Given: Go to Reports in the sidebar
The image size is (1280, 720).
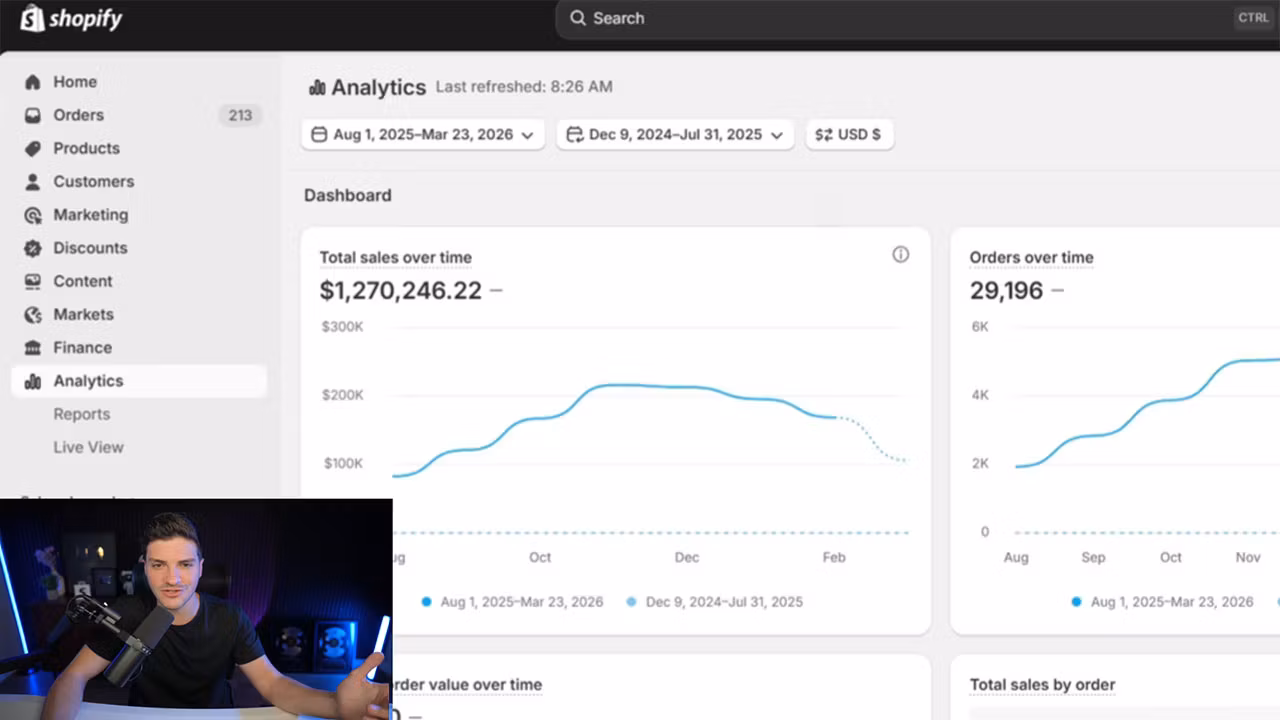Looking at the screenshot, I should [82, 414].
